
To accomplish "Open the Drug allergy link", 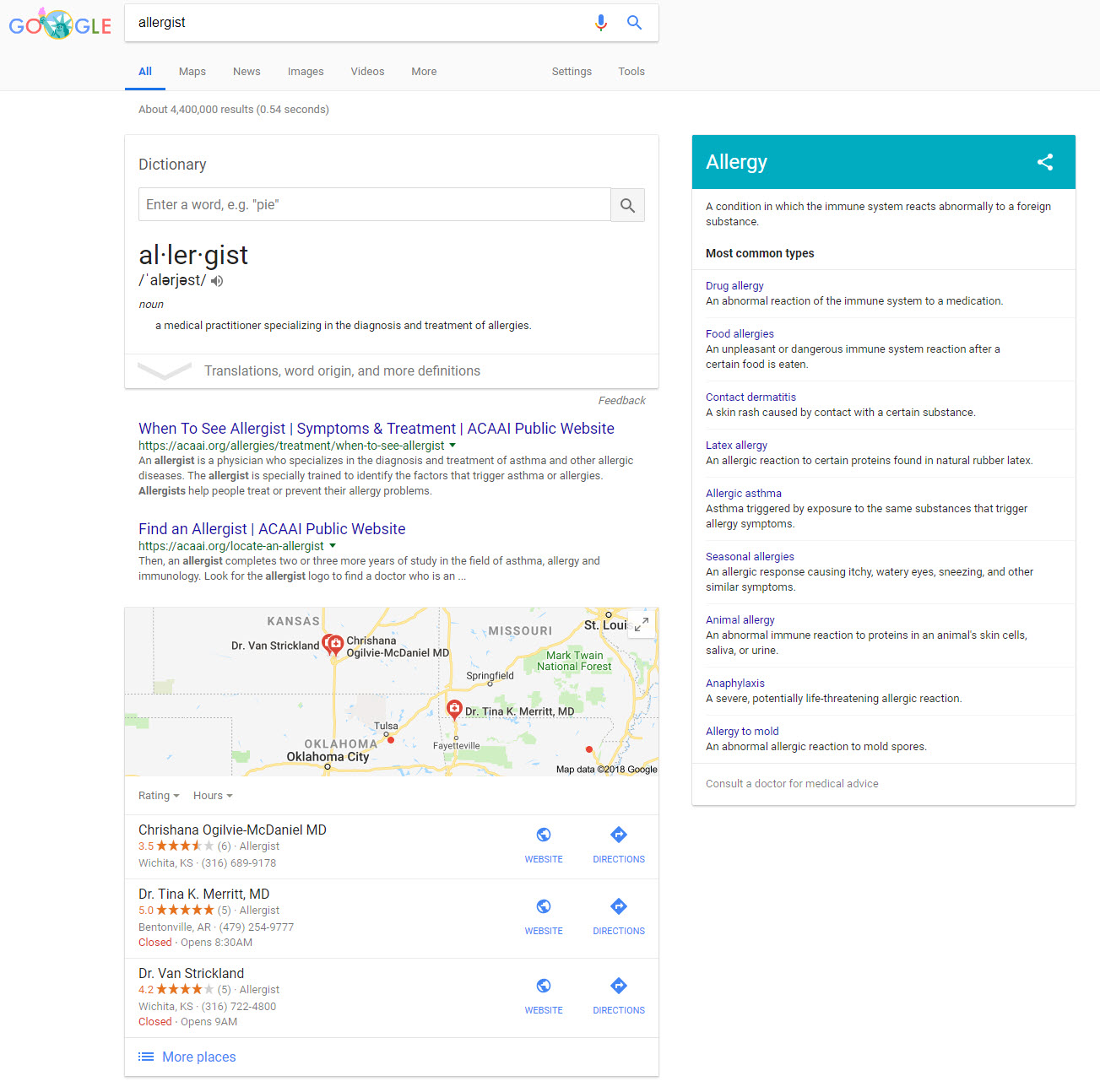I will coord(734,286).
